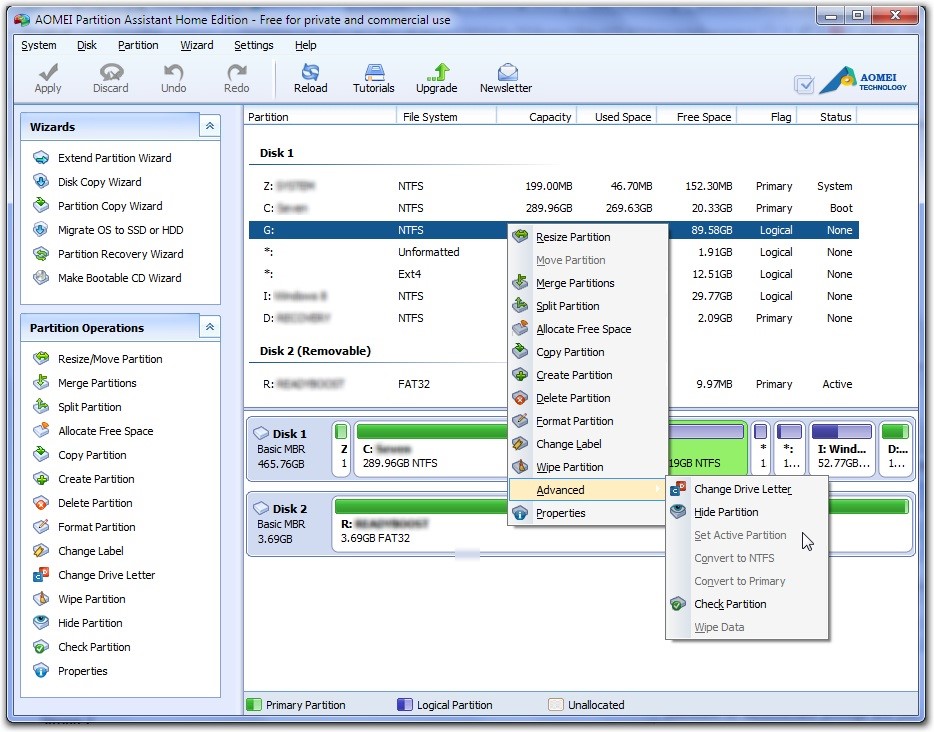Launch Migrate OS to SSD or HDD

tap(120, 230)
